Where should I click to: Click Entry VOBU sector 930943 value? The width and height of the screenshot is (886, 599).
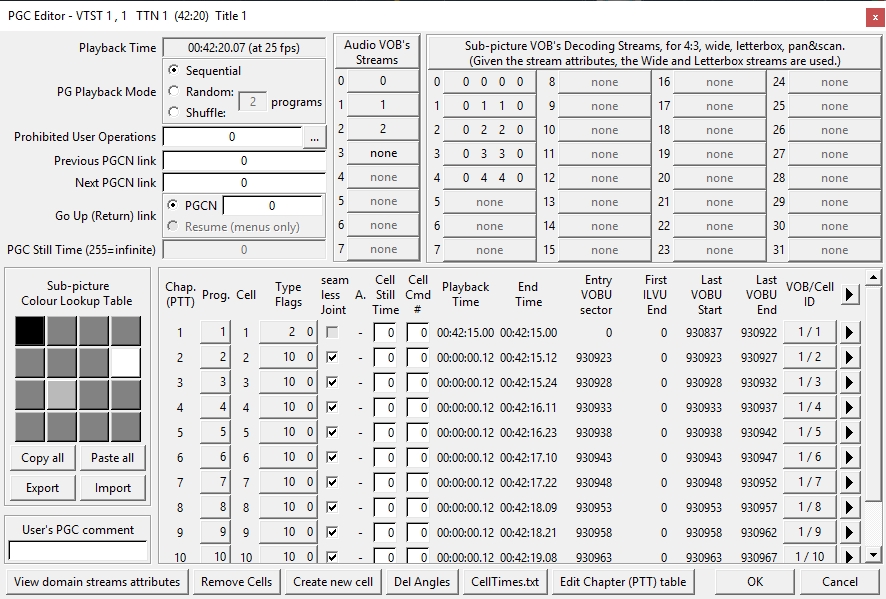point(594,457)
